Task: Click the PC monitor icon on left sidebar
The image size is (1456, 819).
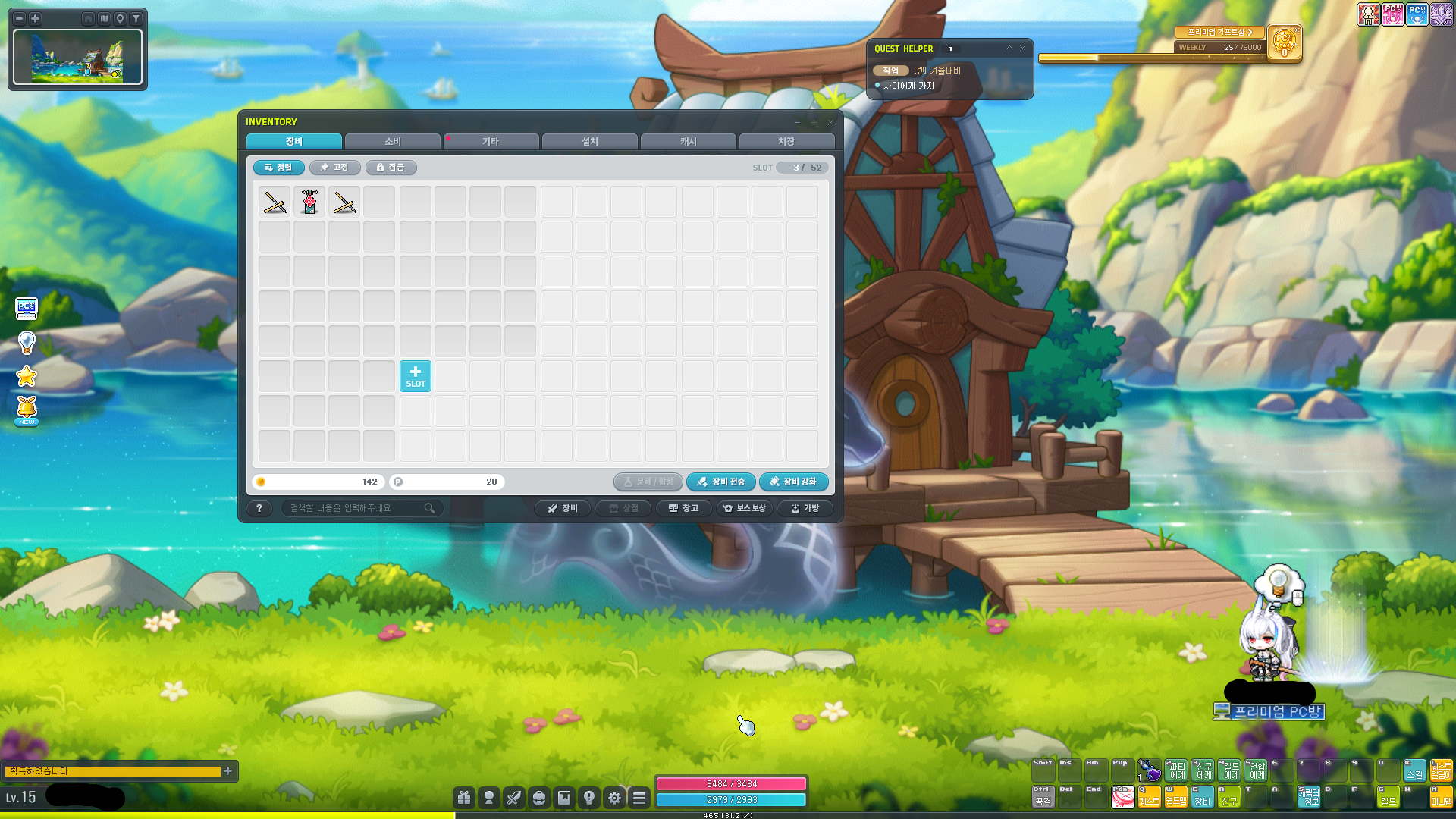Action: [x=27, y=308]
